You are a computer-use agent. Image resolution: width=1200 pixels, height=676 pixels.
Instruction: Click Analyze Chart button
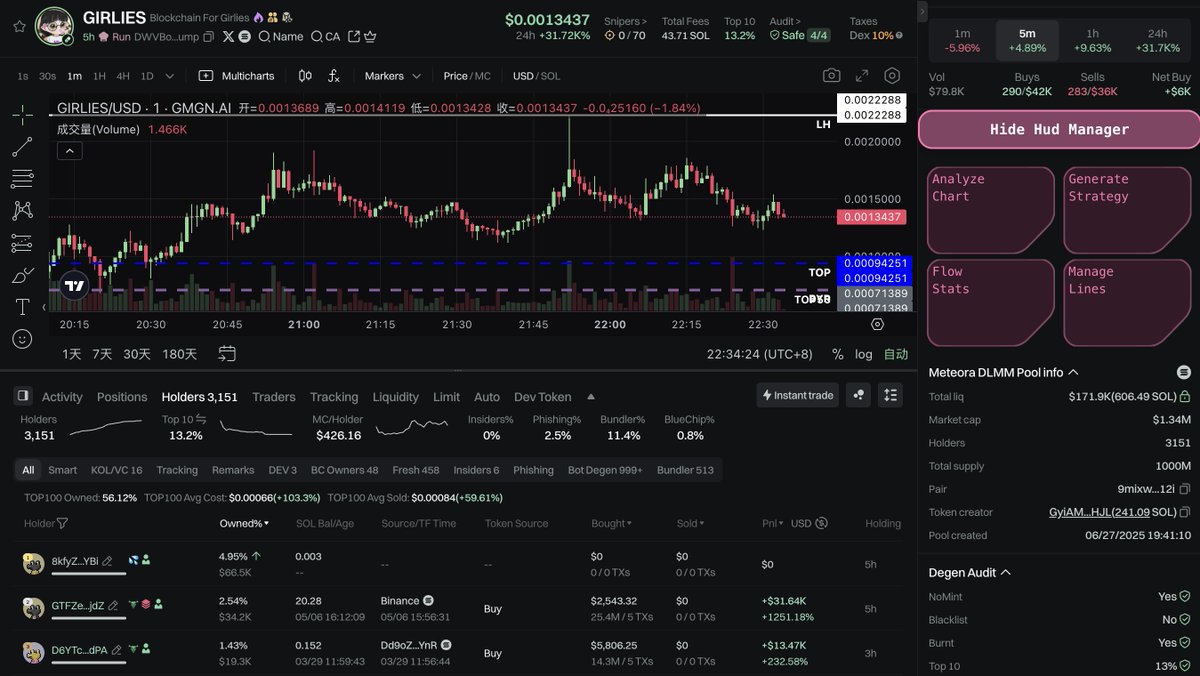click(x=991, y=210)
